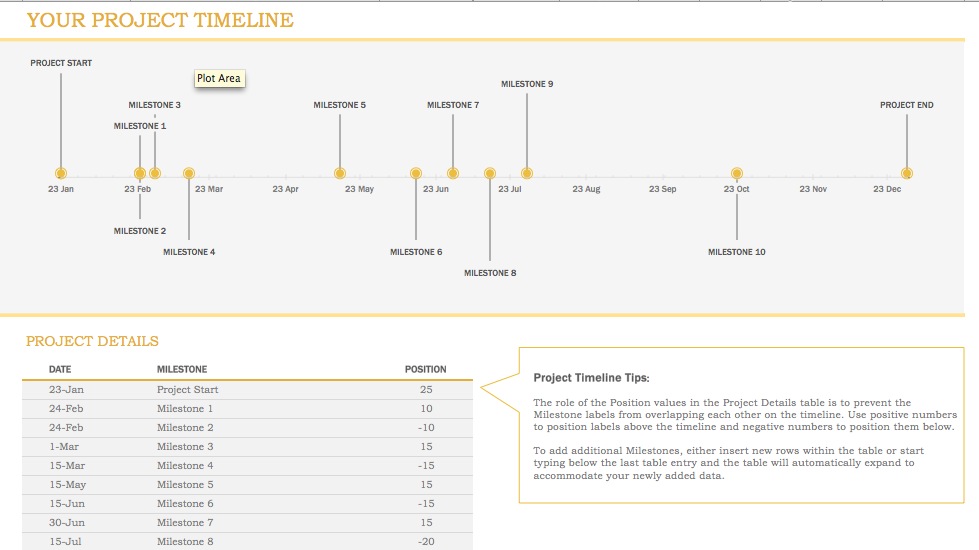
Task: Click the 23 Jan axis label
Action: [61, 189]
